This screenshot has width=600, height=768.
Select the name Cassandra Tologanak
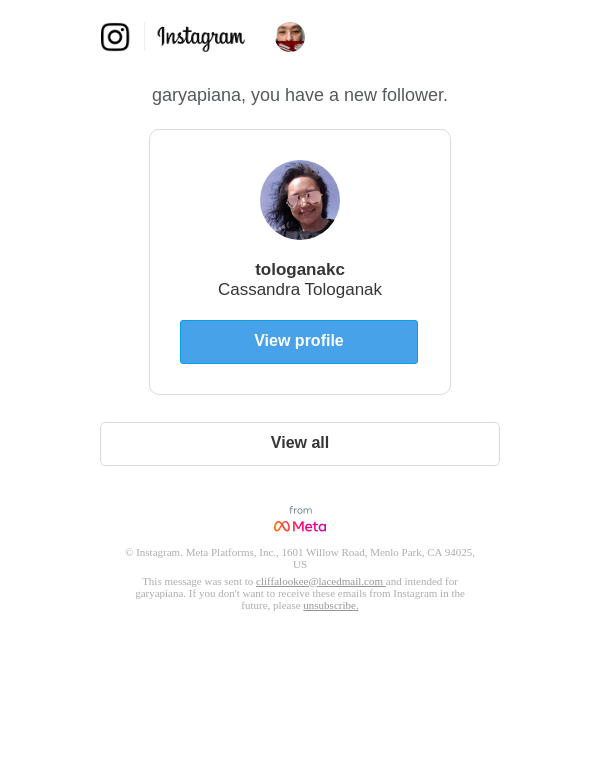[x=300, y=289]
